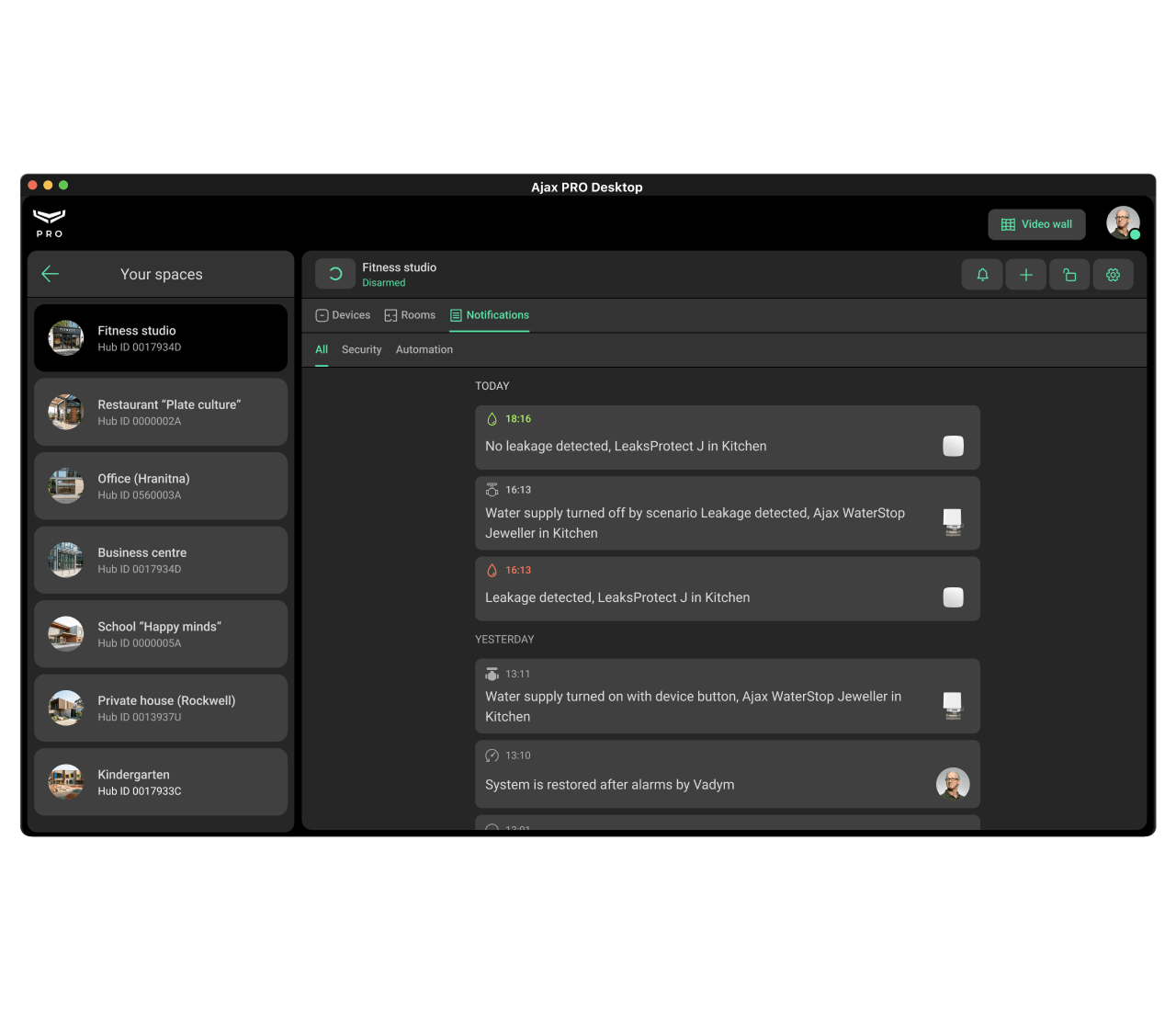Filter notifications by Automation
This screenshot has height=1011, width=1176.
pos(424,349)
